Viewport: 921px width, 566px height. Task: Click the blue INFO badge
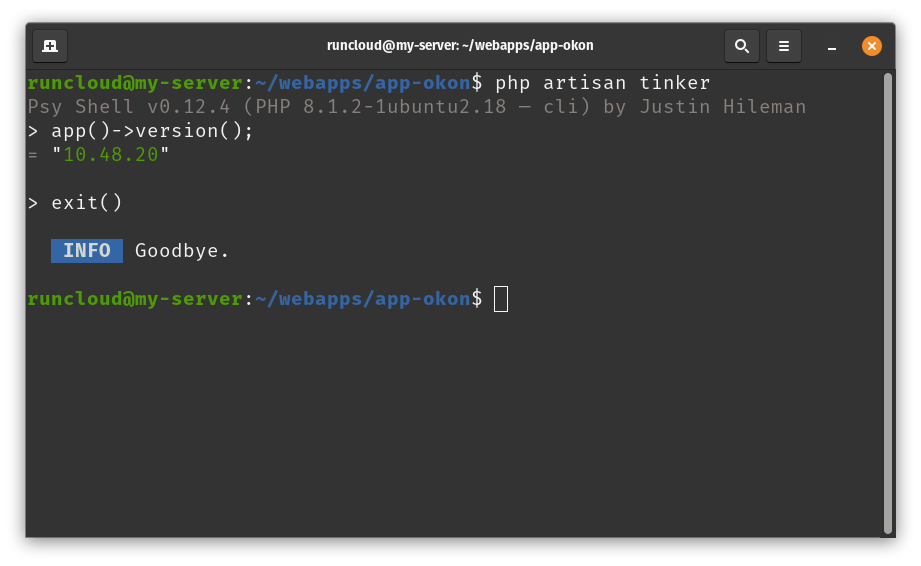pyautogui.click(x=87, y=251)
